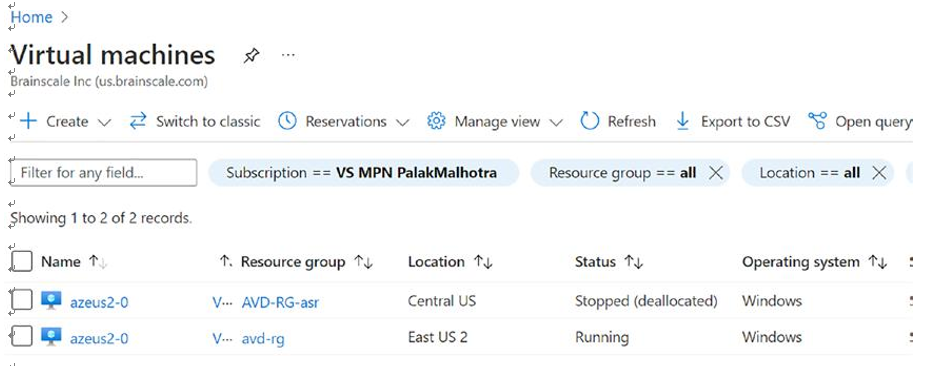Remove the Location filter
This screenshot has width=930, height=366.
[879, 173]
